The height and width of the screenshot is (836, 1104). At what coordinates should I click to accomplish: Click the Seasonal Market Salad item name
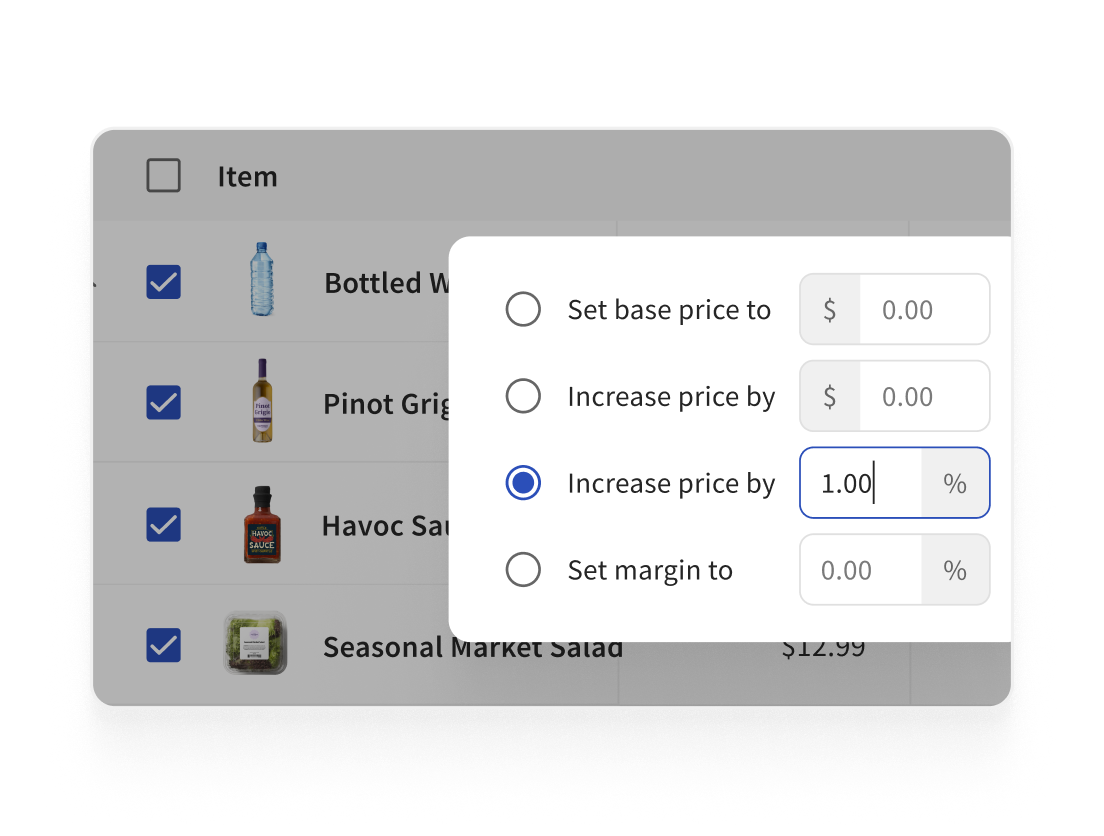pyautogui.click(x=473, y=647)
